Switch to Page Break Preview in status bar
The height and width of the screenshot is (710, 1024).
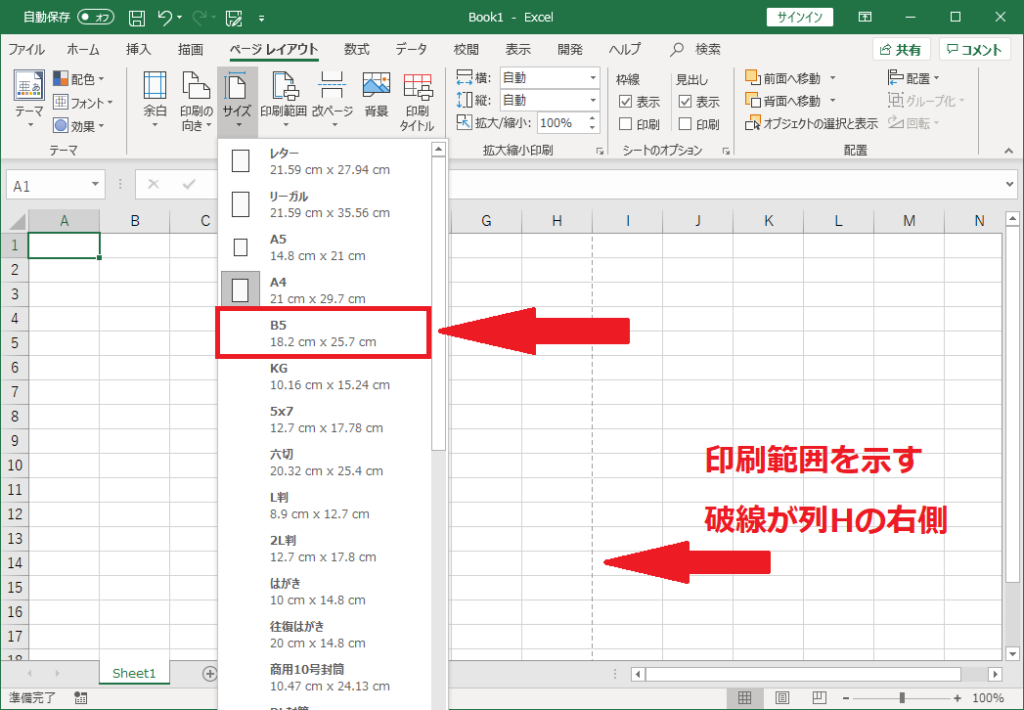click(x=819, y=698)
